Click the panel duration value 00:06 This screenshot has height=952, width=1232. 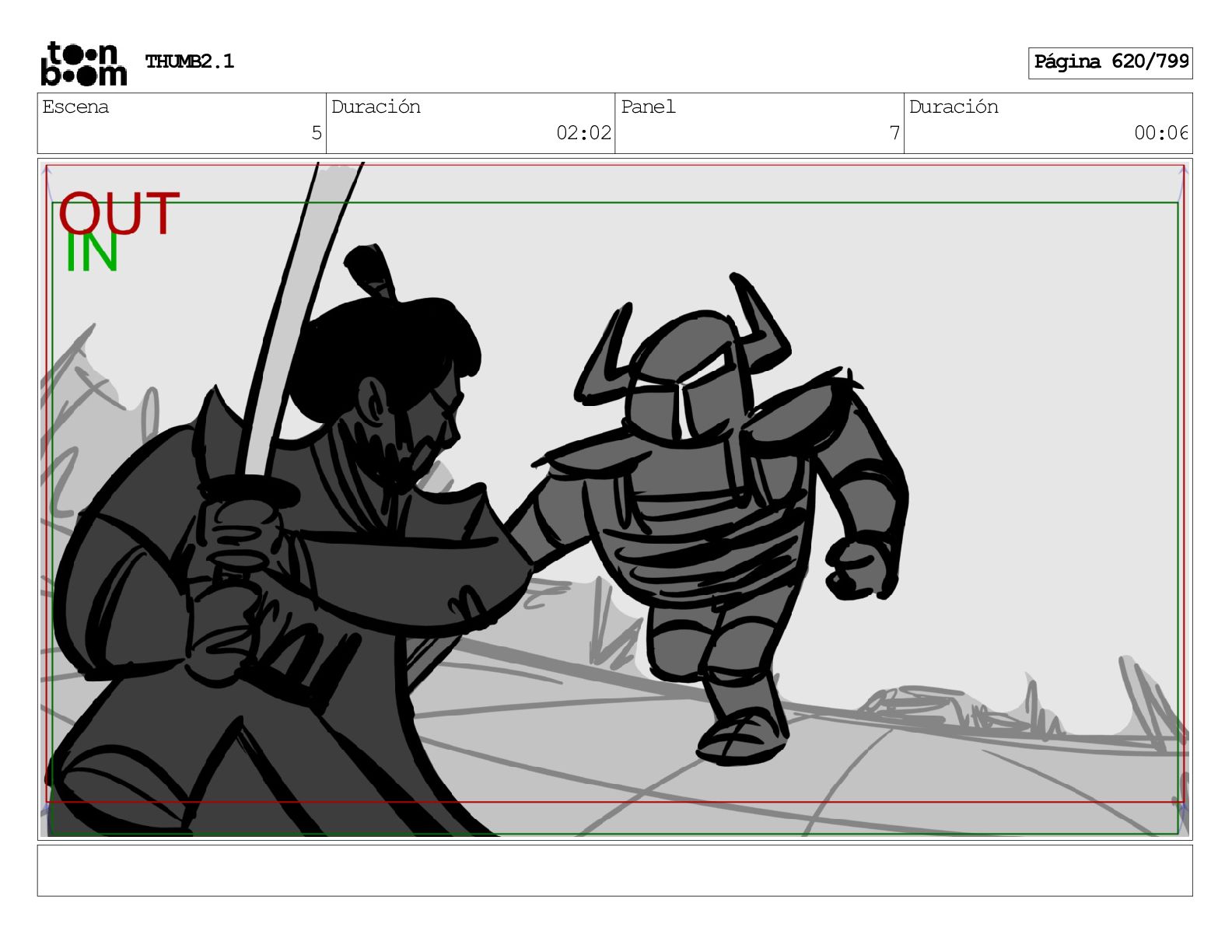(1161, 133)
